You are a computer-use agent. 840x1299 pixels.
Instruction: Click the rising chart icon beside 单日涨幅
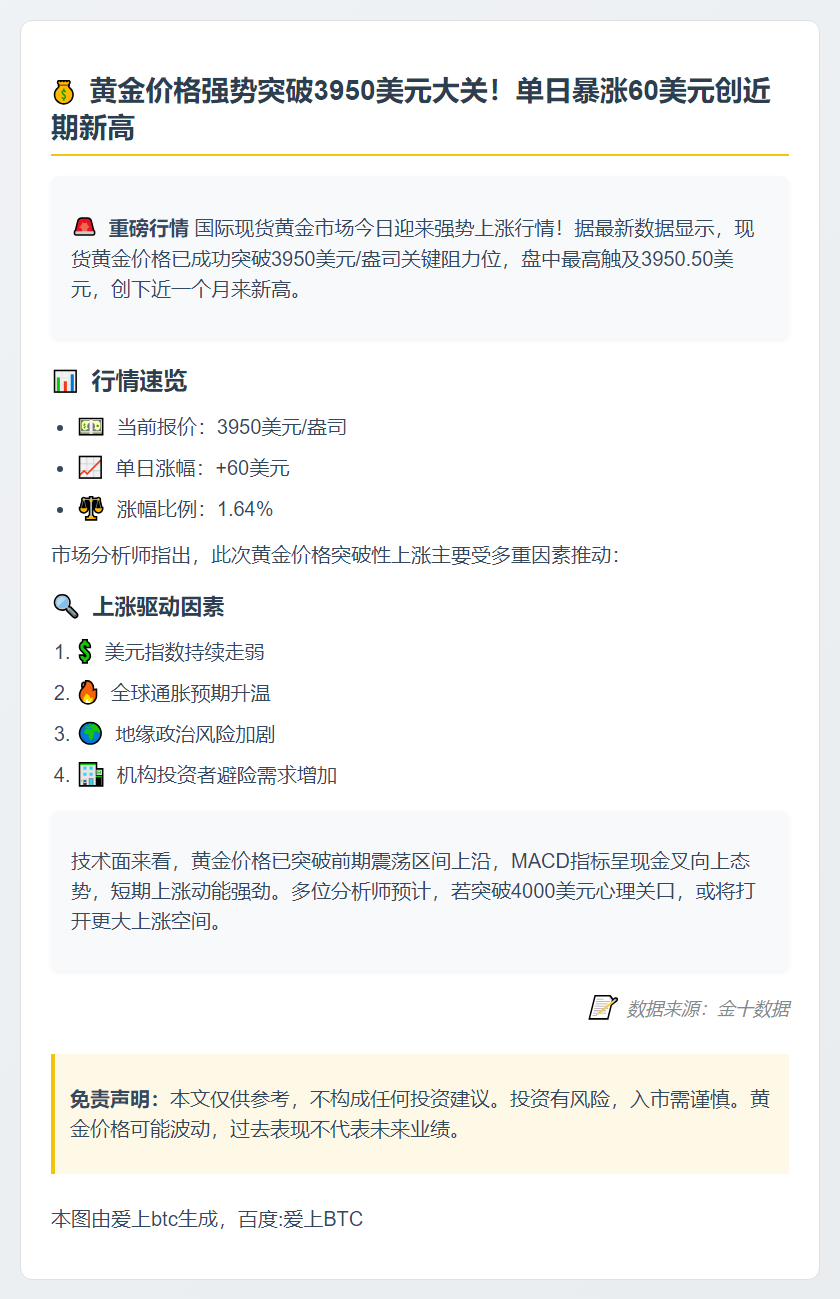90,468
